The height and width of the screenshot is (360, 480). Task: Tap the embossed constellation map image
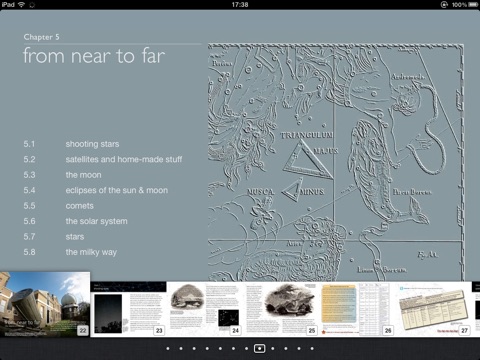tap(336, 162)
